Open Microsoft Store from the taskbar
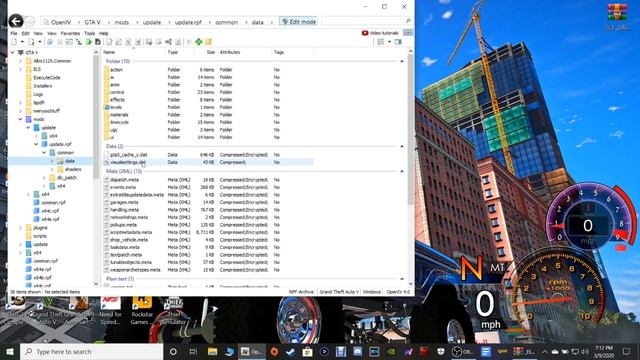Screen dimensions: 640x360 (307, 351)
